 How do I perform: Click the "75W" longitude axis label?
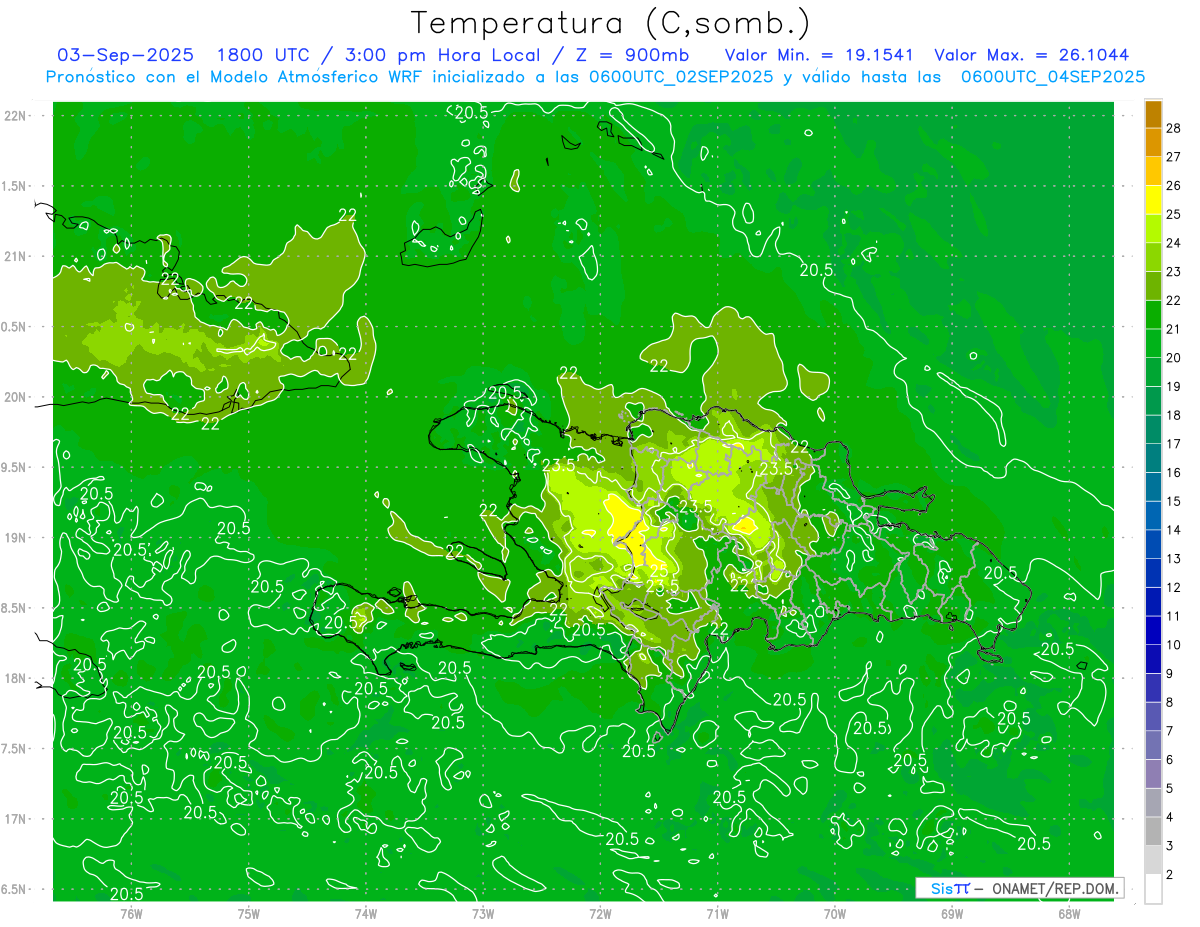tap(248, 913)
